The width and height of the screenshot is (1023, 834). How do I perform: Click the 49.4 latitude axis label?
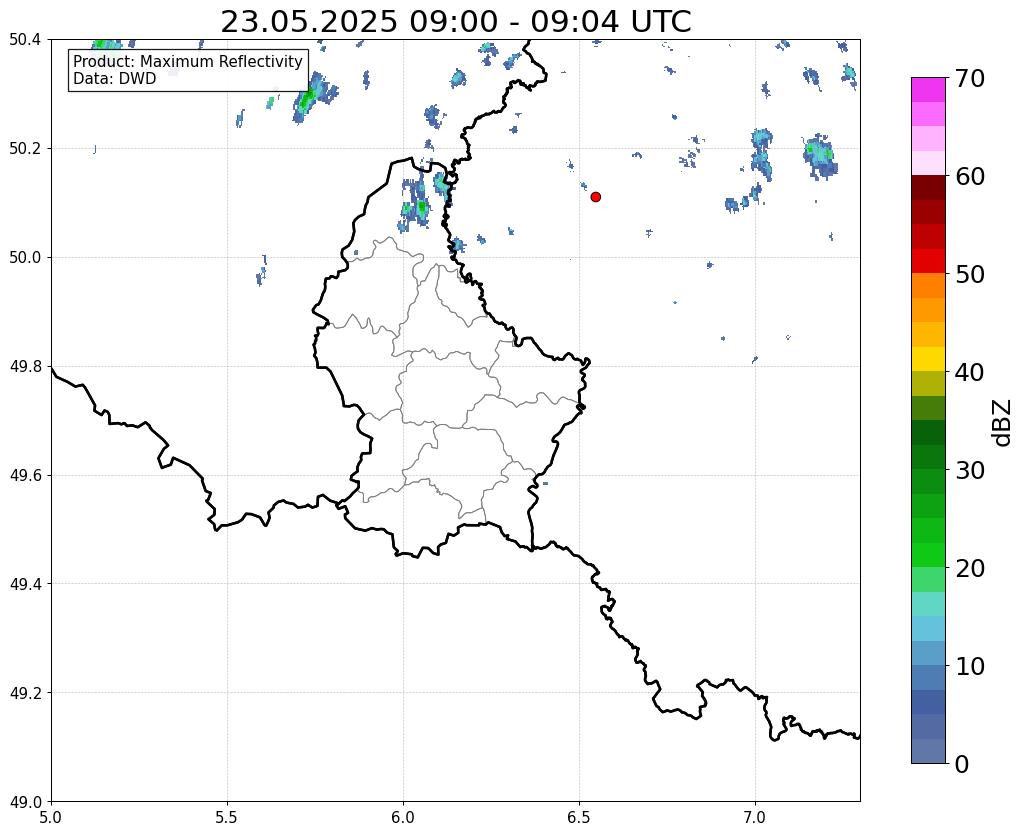pos(25,584)
